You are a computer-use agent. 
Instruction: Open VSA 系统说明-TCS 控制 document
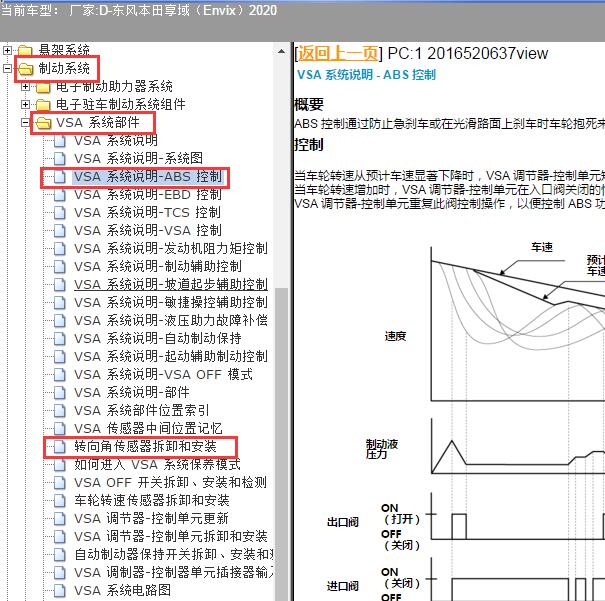(148, 213)
